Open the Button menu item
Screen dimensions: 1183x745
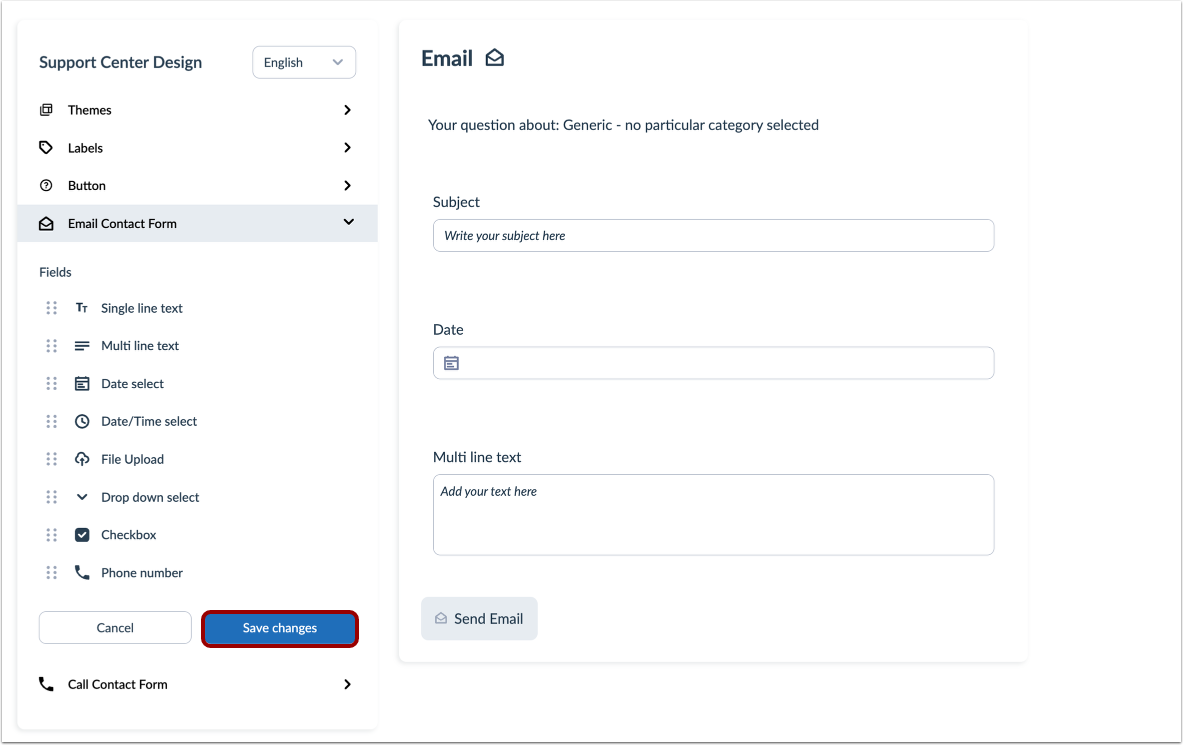(x=197, y=185)
